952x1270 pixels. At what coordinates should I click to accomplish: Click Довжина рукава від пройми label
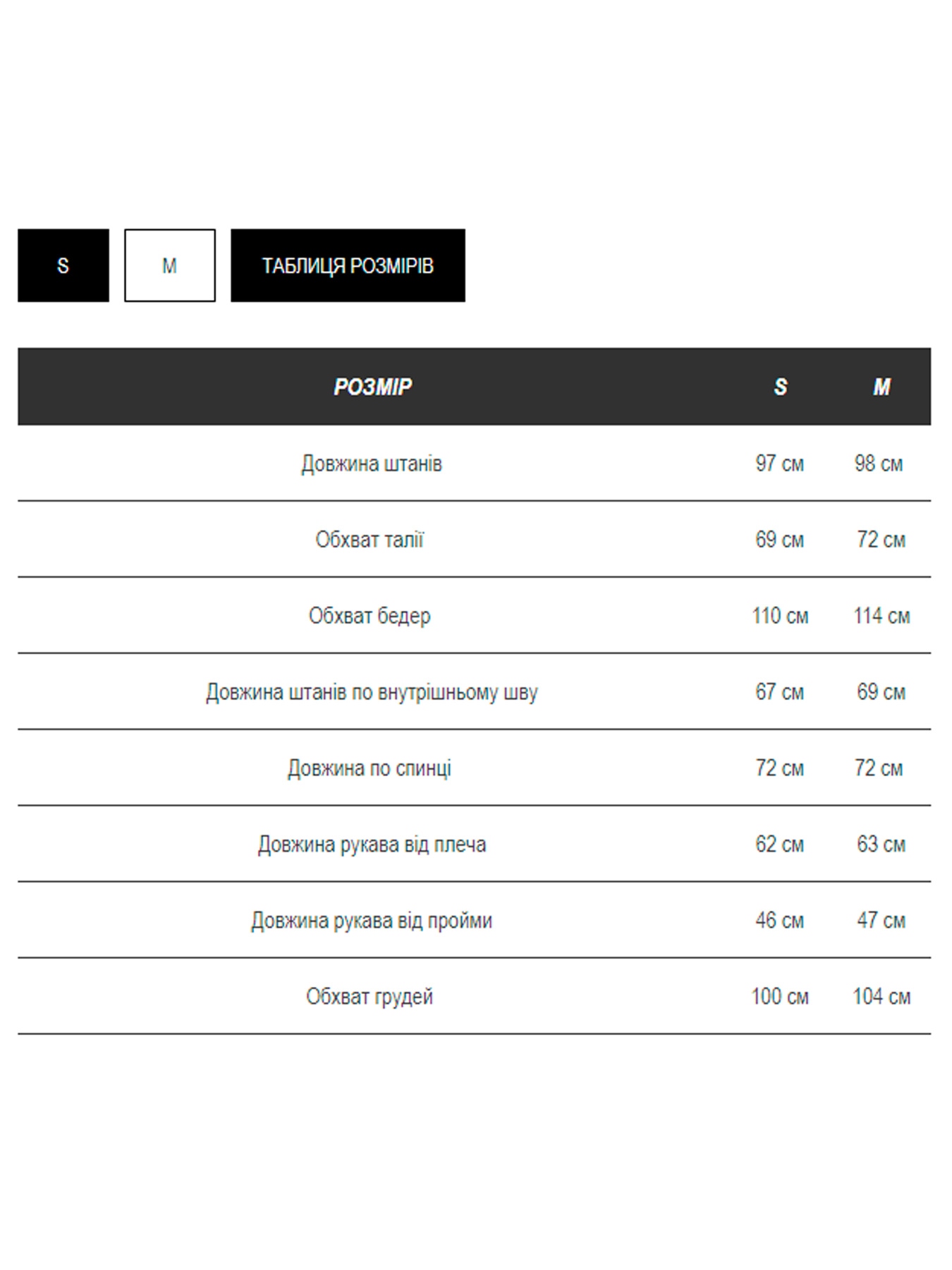click(372, 921)
